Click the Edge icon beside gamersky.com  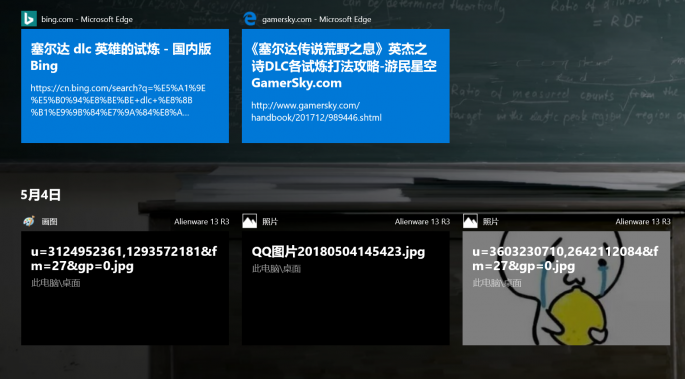click(x=249, y=19)
